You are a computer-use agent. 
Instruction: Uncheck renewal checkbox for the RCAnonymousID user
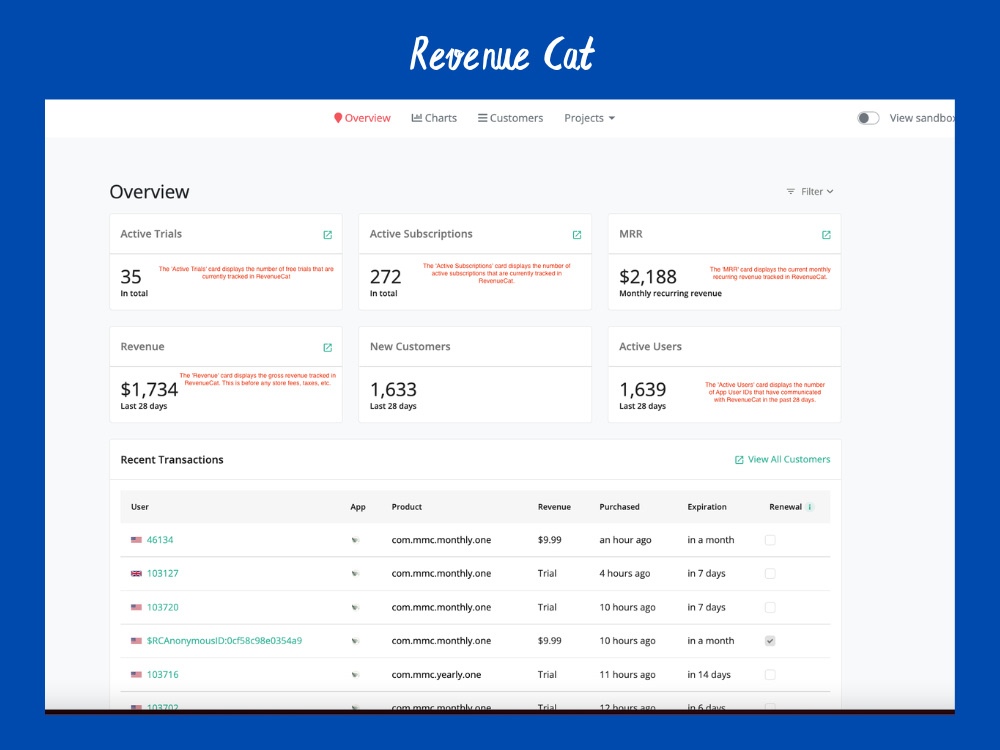(x=770, y=641)
